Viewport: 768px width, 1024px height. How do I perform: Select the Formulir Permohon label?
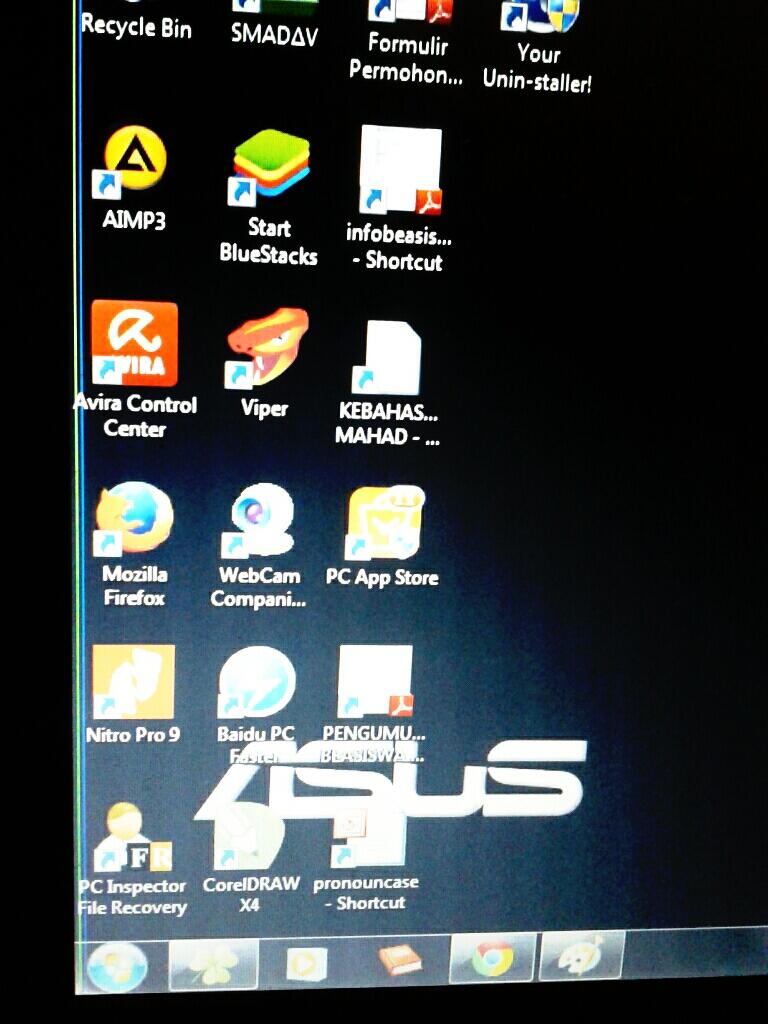406,57
